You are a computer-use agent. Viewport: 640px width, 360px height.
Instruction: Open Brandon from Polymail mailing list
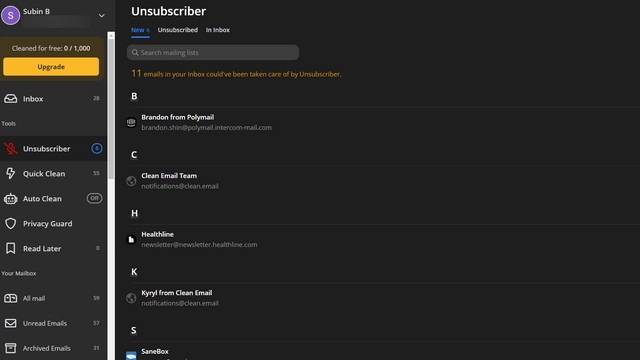(x=384, y=122)
